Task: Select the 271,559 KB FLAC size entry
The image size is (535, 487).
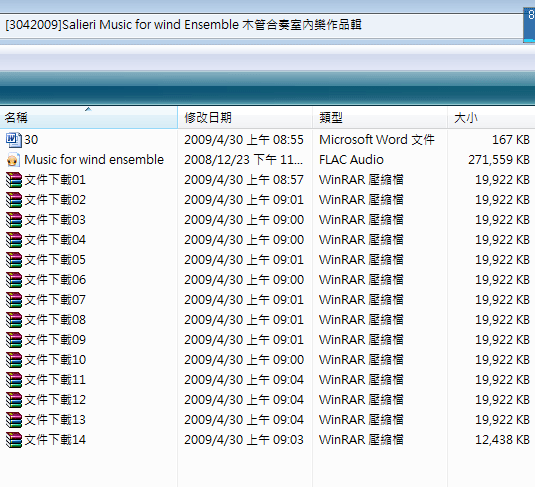Action: (499, 160)
